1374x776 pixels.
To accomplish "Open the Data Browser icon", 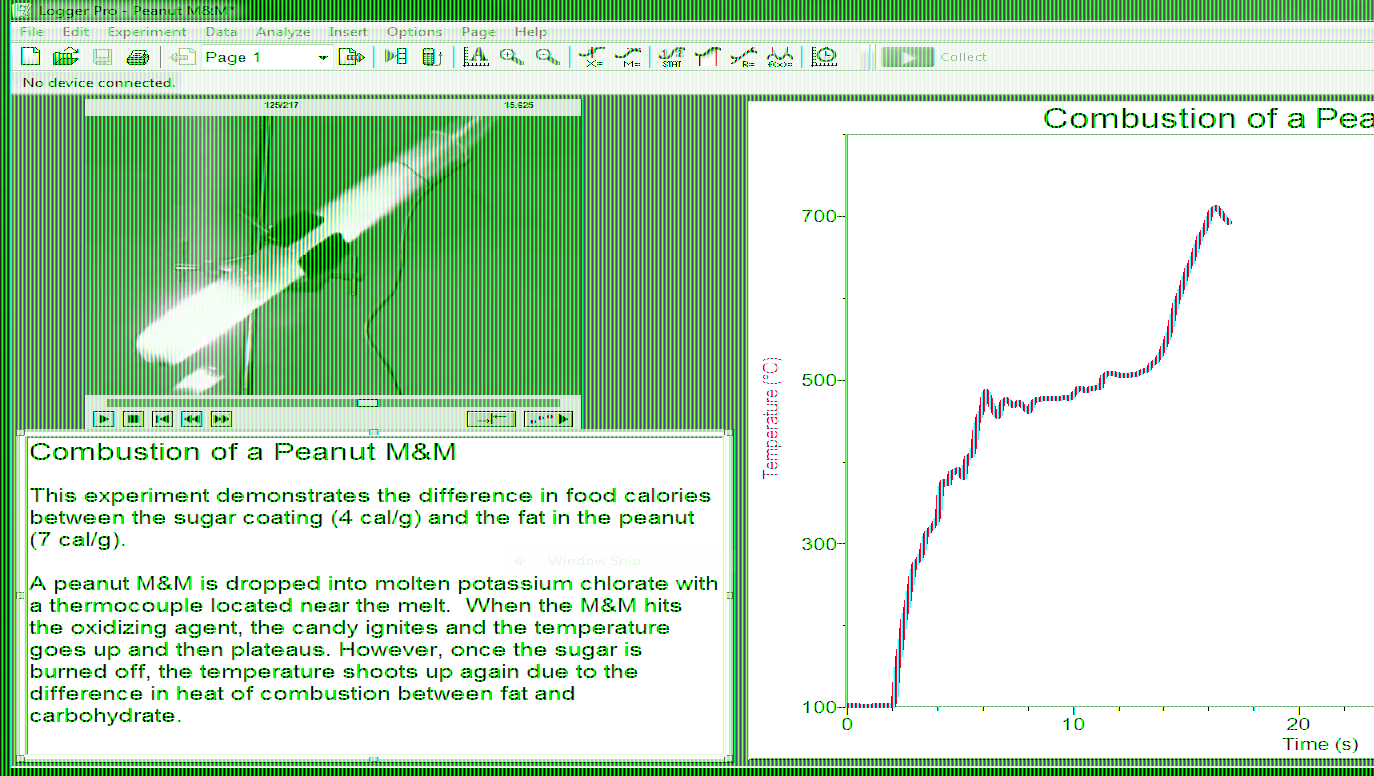I will tap(396, 57).
